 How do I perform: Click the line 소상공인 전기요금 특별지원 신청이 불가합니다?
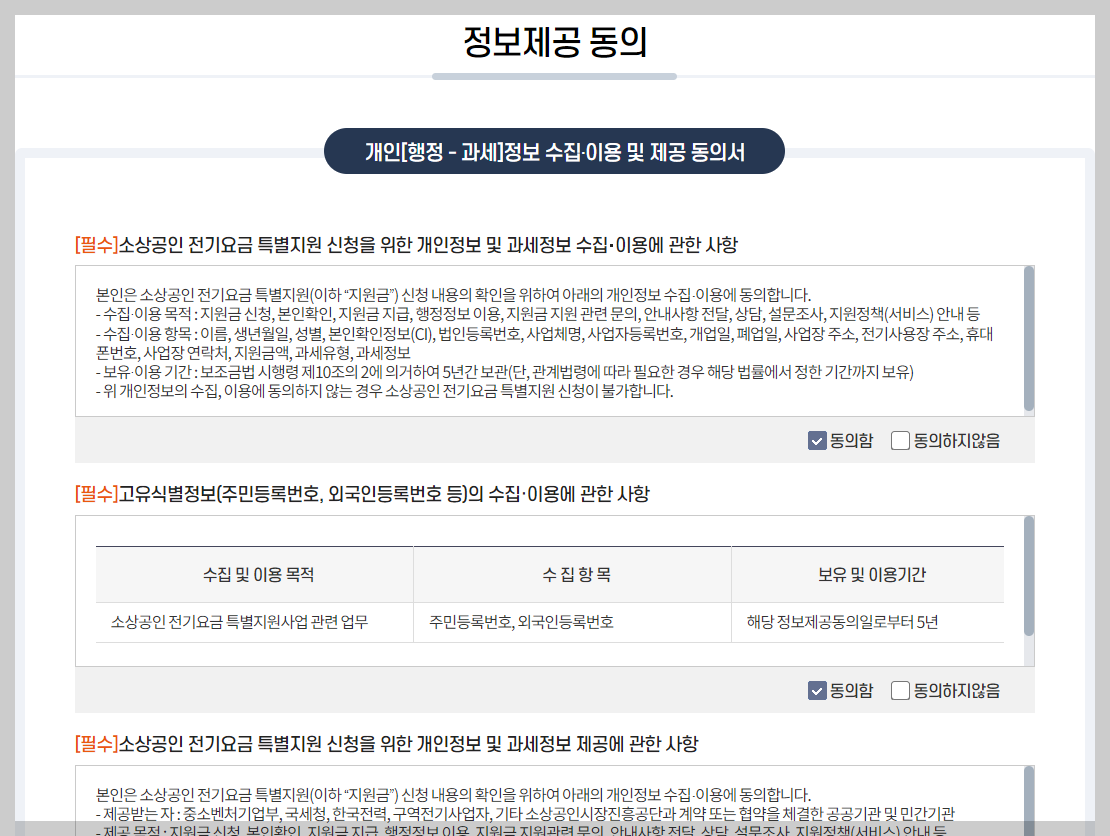tap(384, 391)
